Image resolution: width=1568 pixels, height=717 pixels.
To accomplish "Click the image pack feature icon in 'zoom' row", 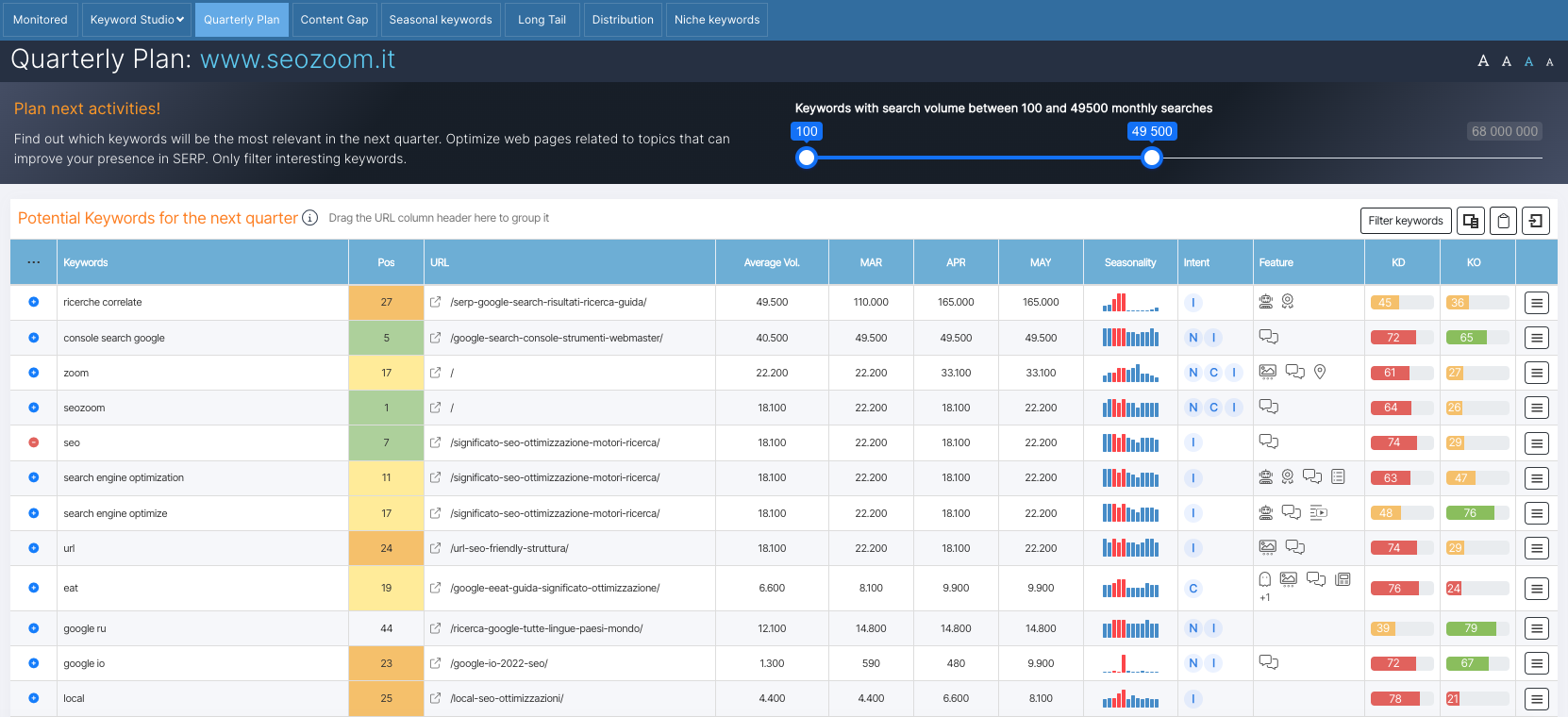I will click(x=1268, y=372).
